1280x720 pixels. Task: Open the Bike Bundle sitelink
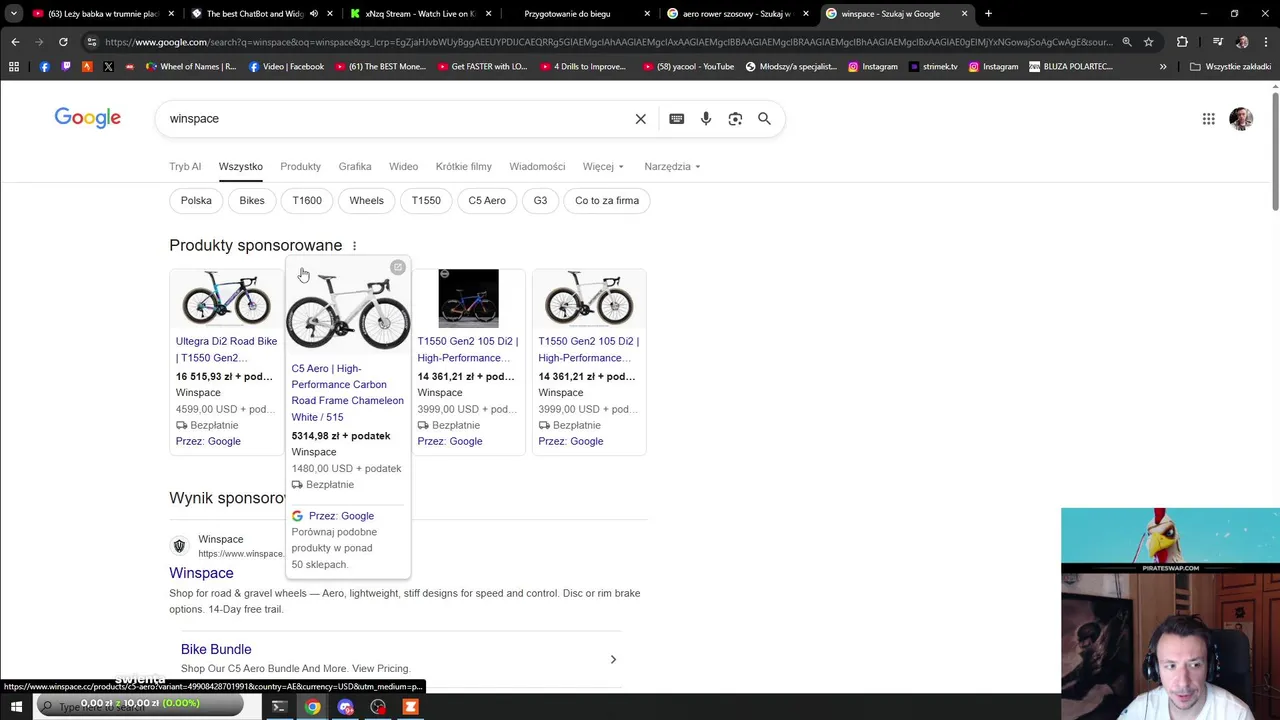216,650
